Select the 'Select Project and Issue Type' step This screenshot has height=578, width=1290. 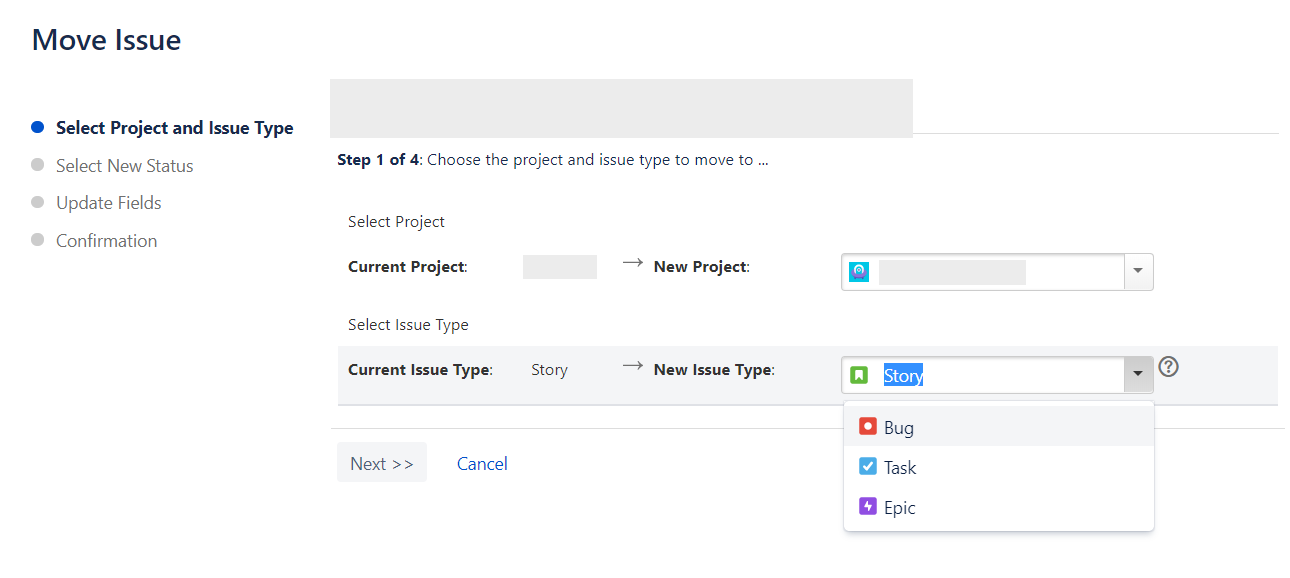[x=175, y=128]
